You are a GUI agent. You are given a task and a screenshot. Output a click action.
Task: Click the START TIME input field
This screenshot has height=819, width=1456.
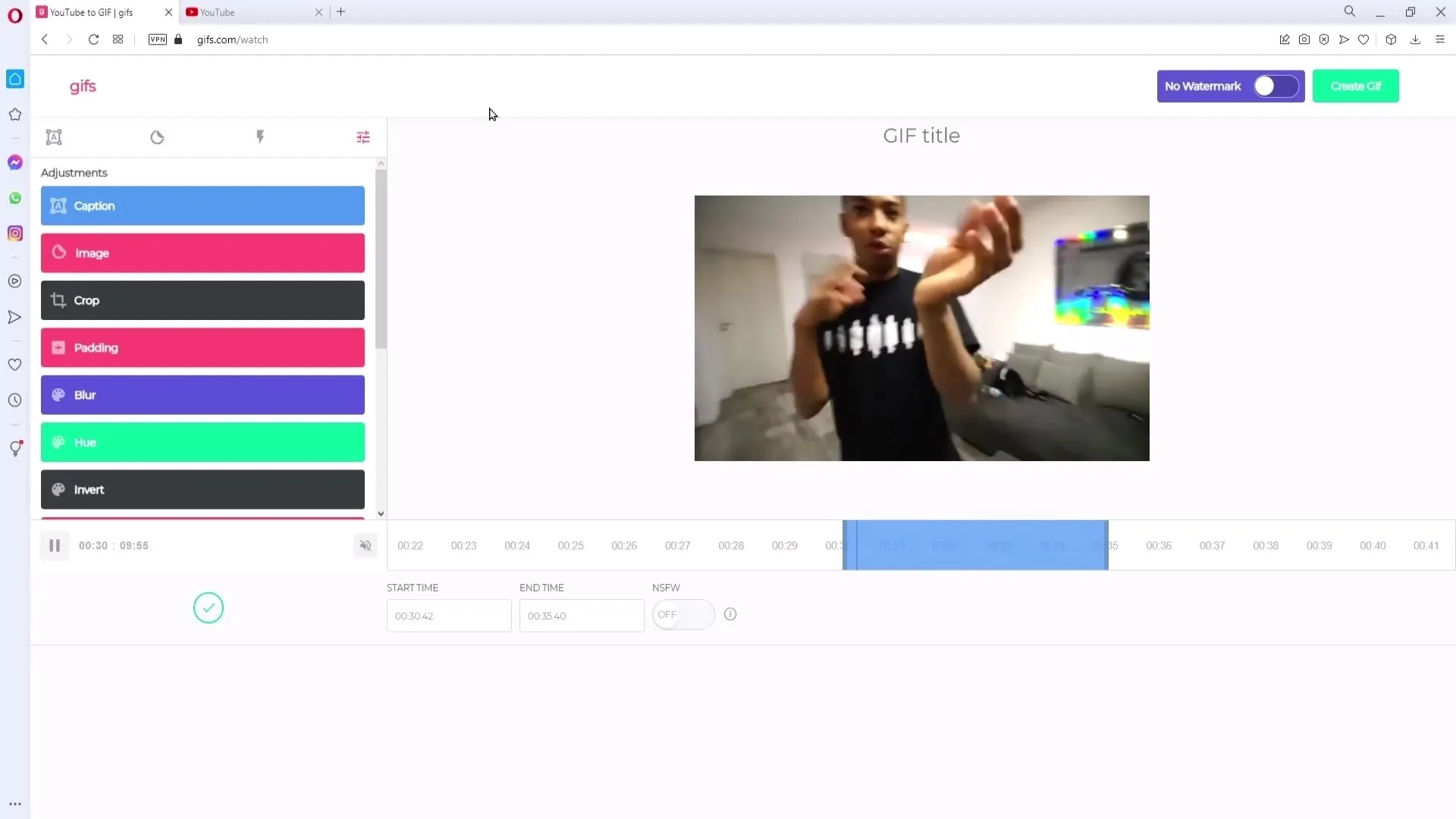click(448, 615)
